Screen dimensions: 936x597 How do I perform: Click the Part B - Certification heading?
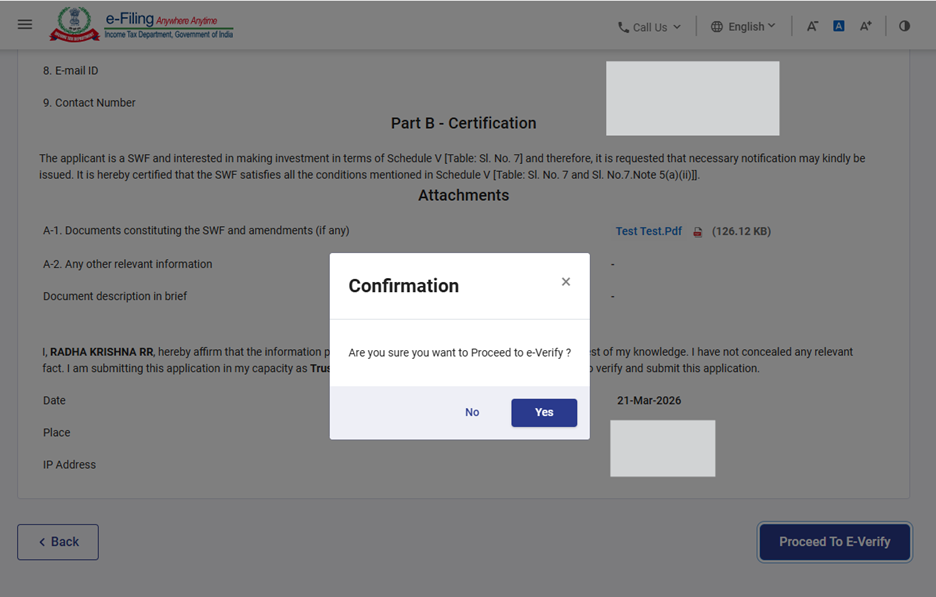463,123
